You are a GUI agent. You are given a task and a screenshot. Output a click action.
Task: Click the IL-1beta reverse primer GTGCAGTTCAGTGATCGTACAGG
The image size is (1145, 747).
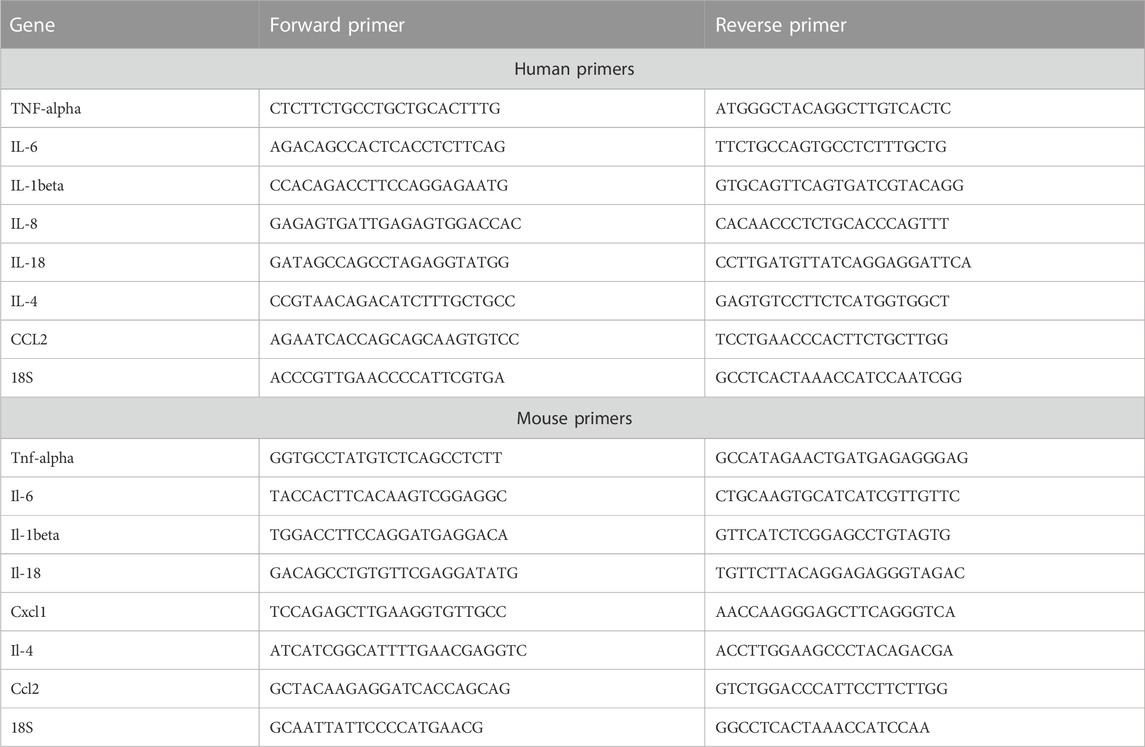point(839,185)
